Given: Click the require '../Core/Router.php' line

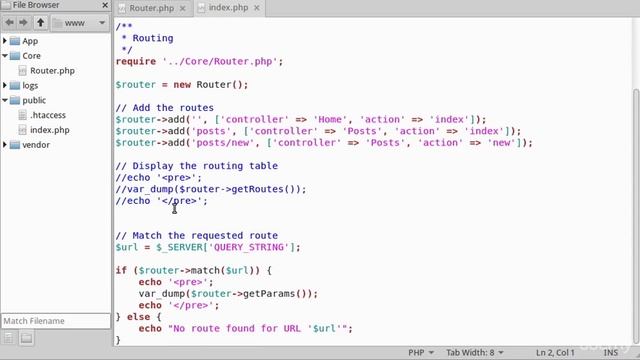Looking at the screenshot, I should click(x=199, y=62).
